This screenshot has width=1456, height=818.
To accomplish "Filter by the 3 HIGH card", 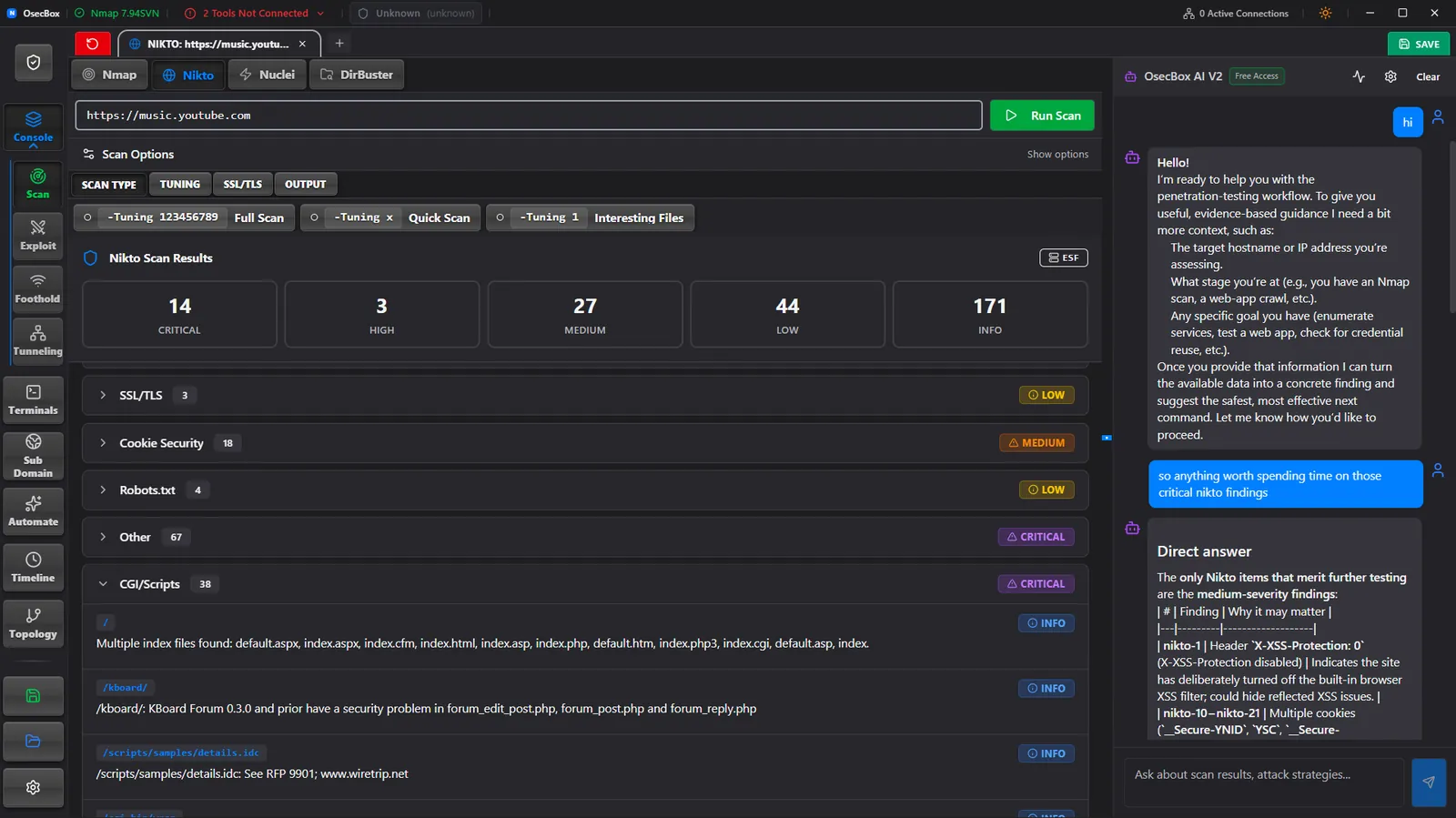I will click(382, 314).
